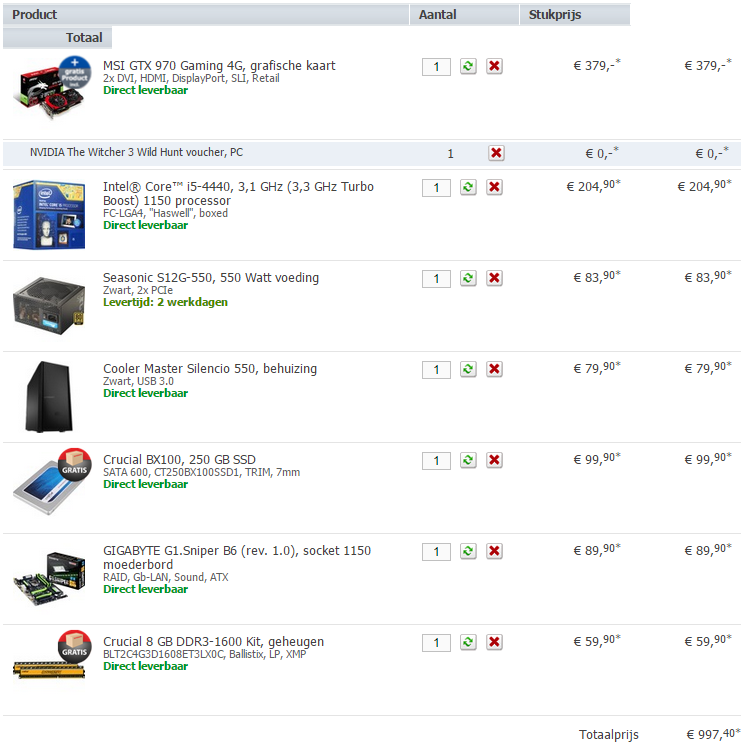Image resolution: width=743 pixels, height=746 pixels.
Task: Refresh quantity for MSI GTX 970
Action: 468,66
